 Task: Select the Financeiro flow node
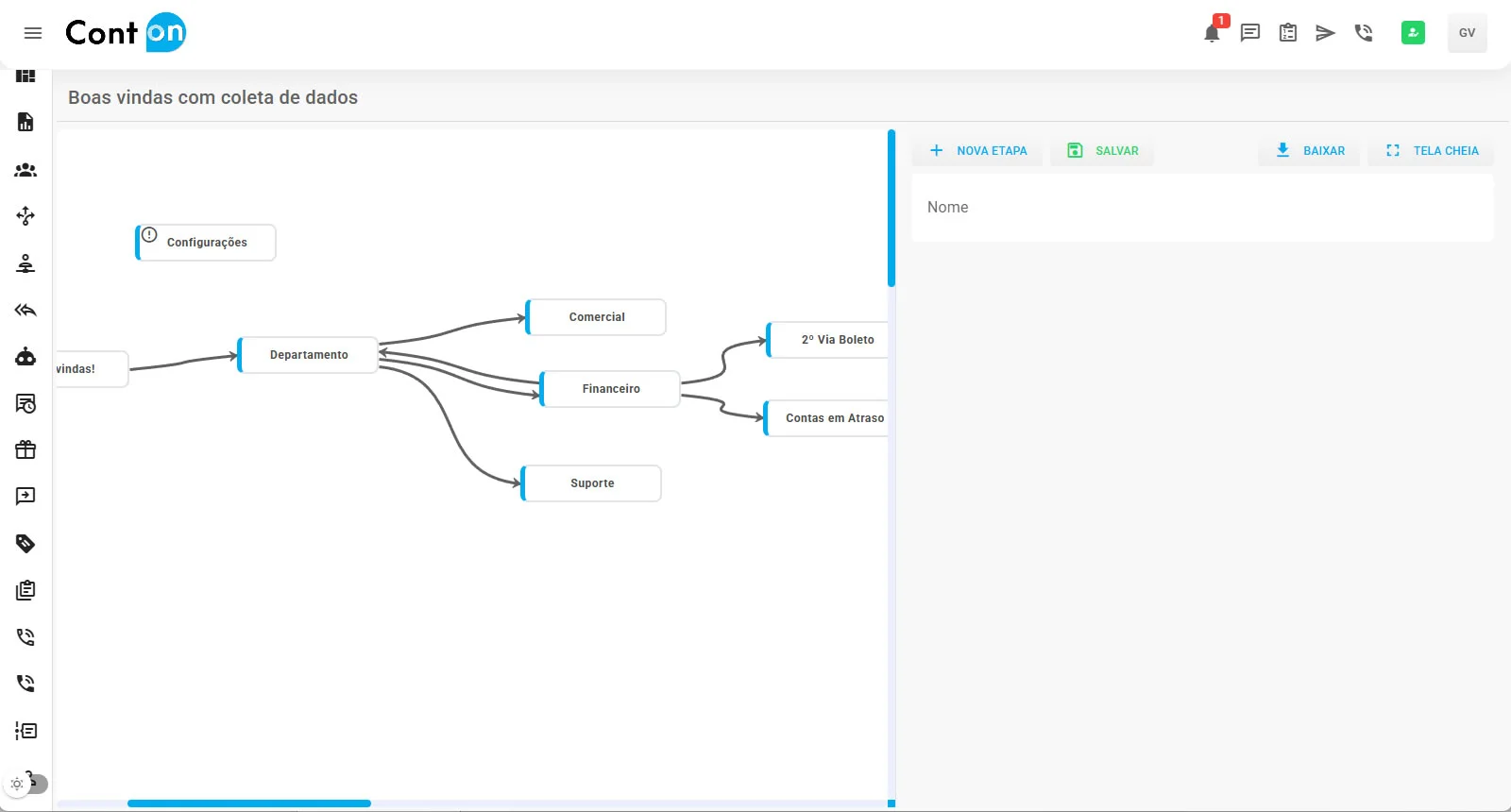(611, 389)
